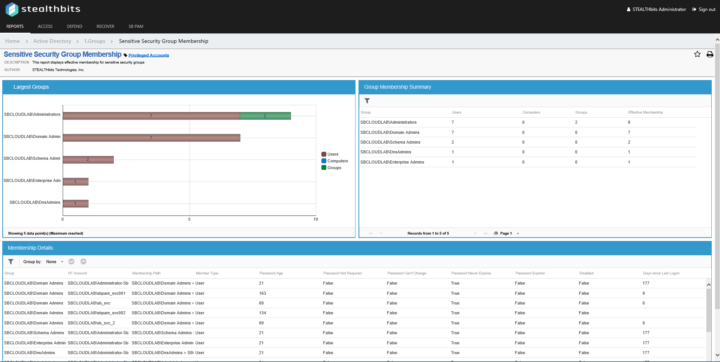Open the SB PAM tab
Image resolution: width=720 pixels, height=362 pixels.
(x=136, y=26)
